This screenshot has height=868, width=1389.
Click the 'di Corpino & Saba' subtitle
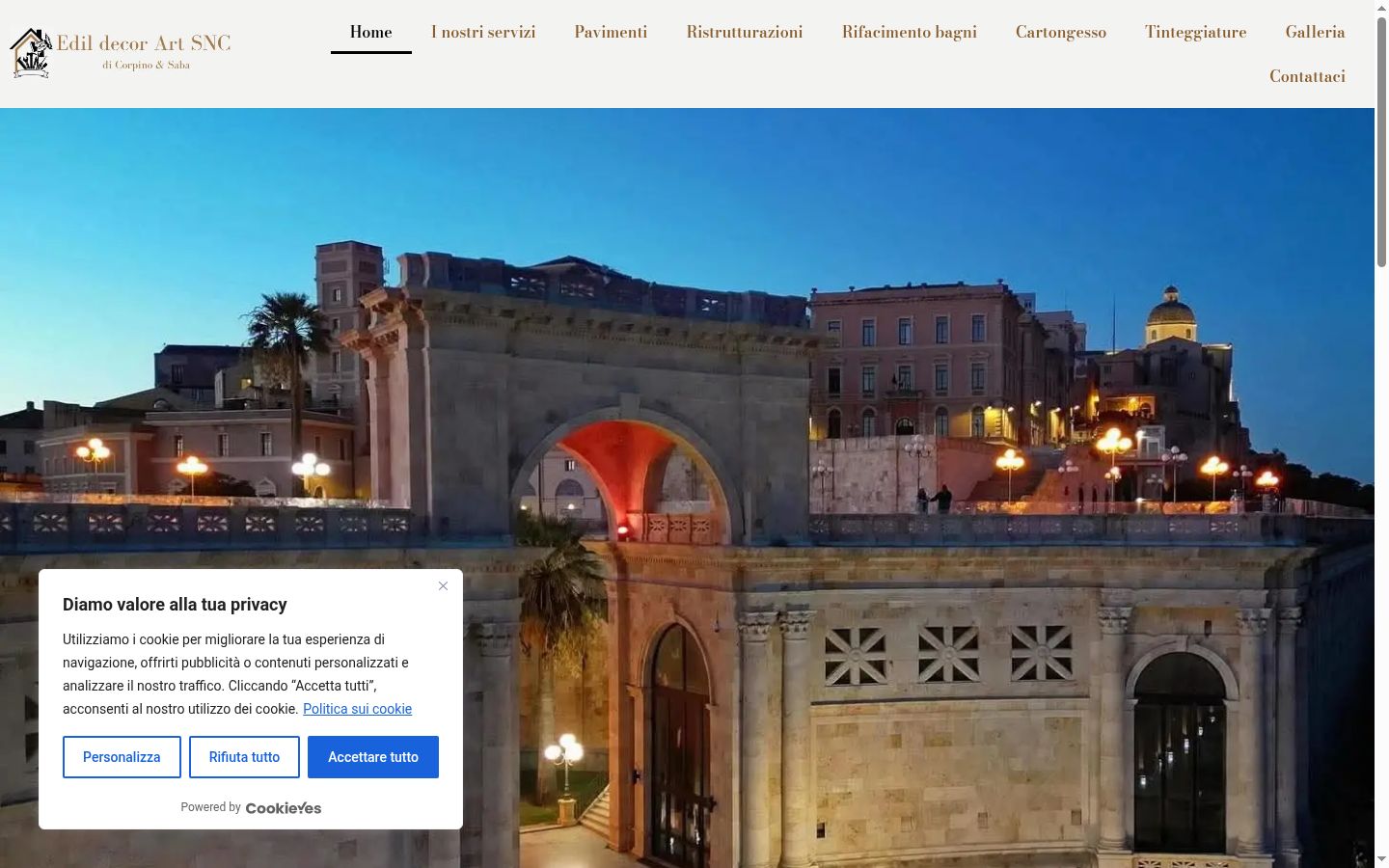146,66
